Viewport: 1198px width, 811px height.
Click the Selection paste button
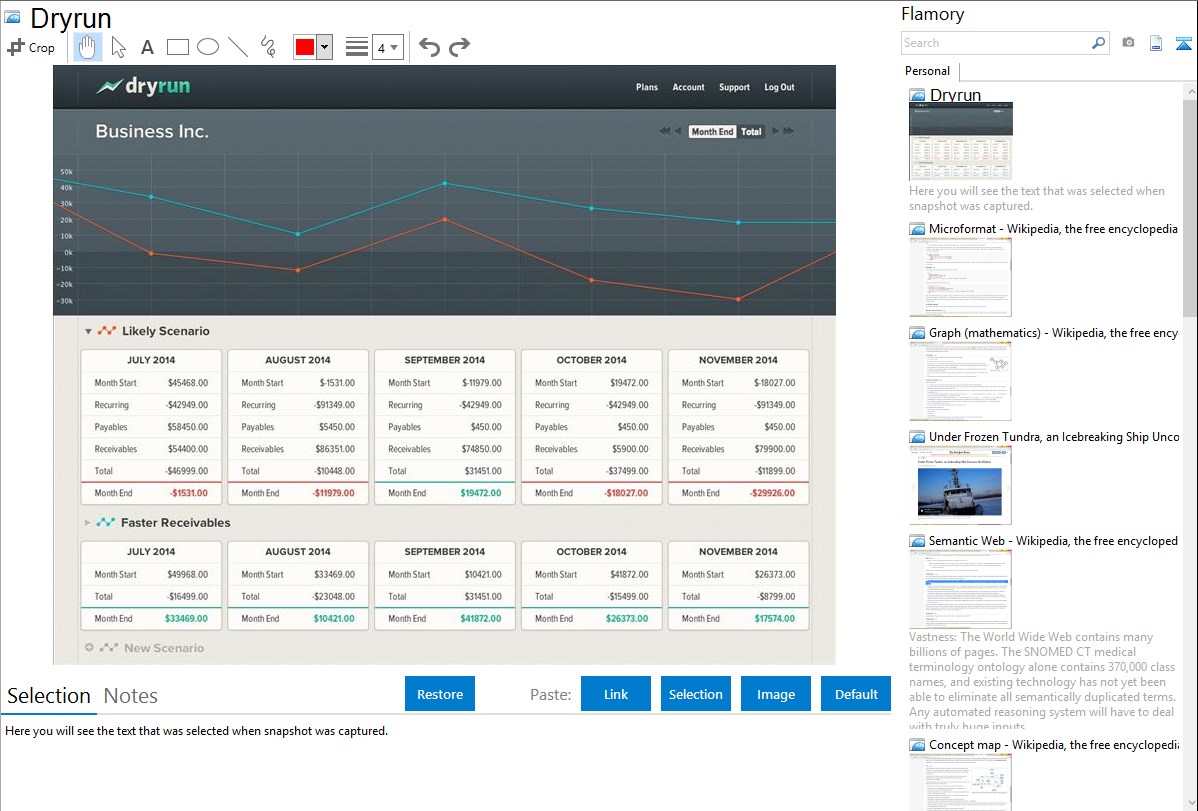point(695,694)
